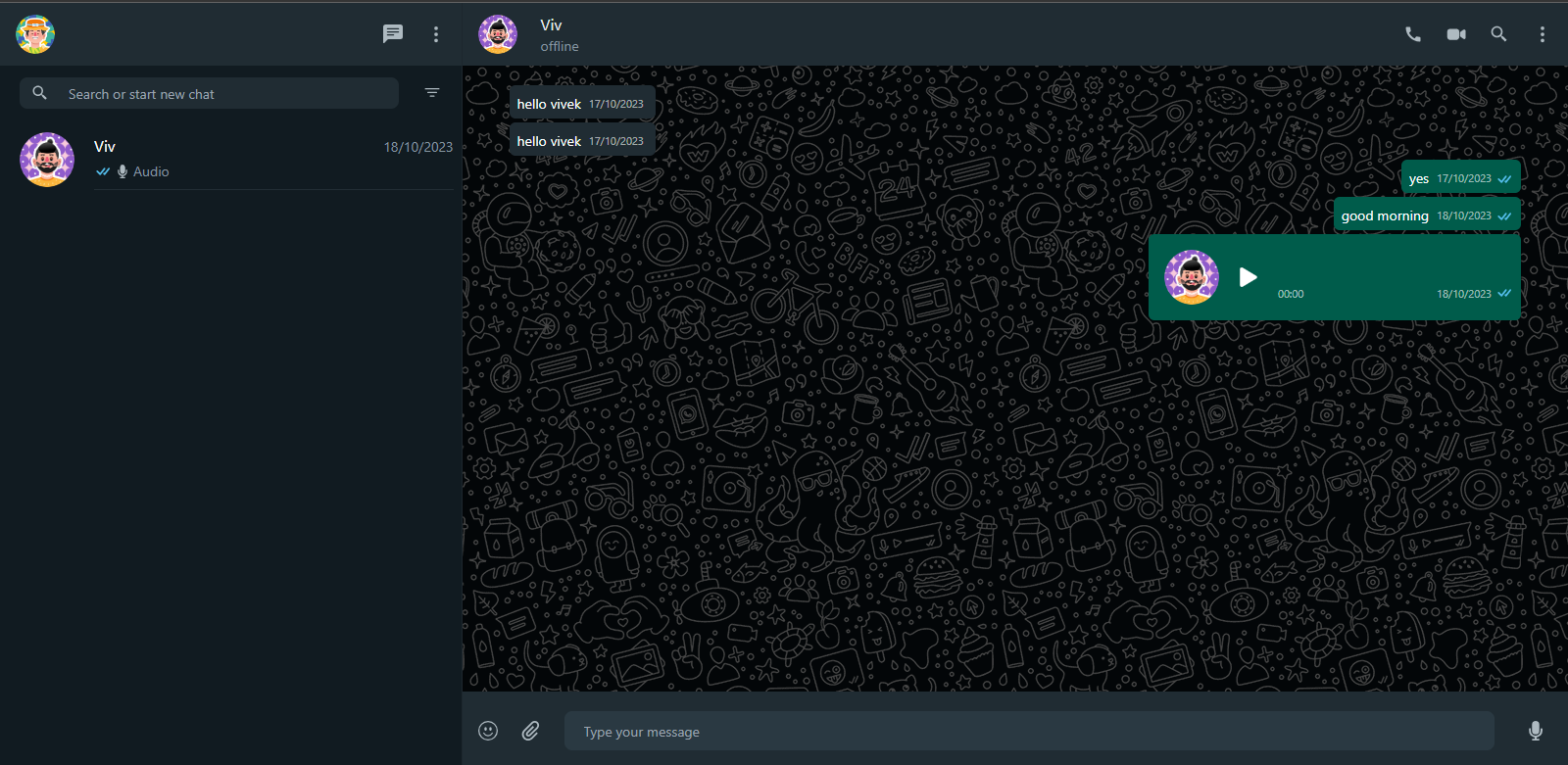Attach a file with the paperclip
The image size is (1568, 765).
point(530,731)
